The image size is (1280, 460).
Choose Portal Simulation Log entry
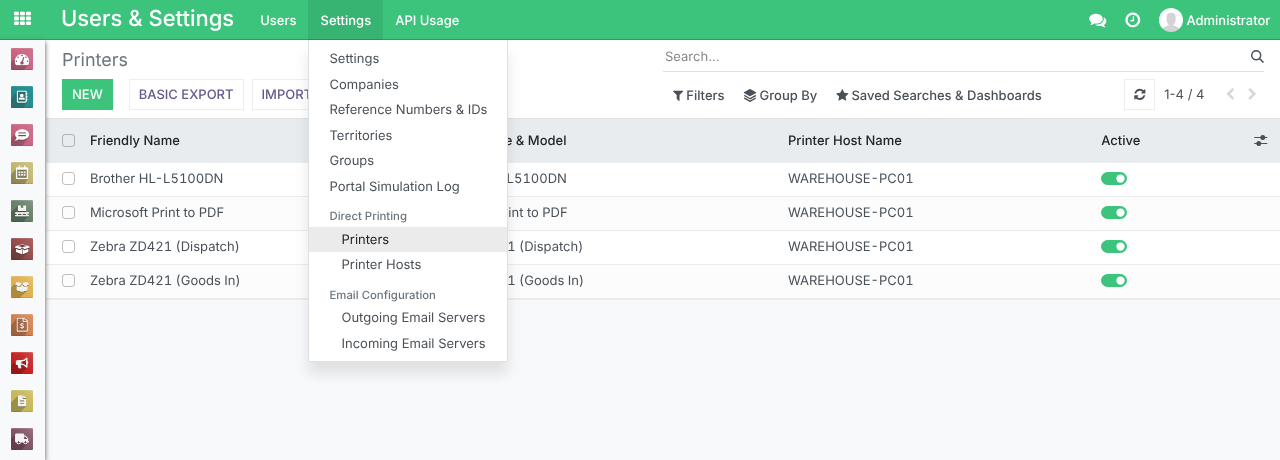tap(408, 187)
